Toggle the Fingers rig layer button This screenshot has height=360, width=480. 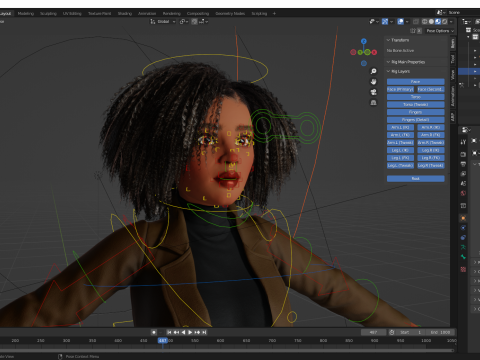tap(415, 112)
